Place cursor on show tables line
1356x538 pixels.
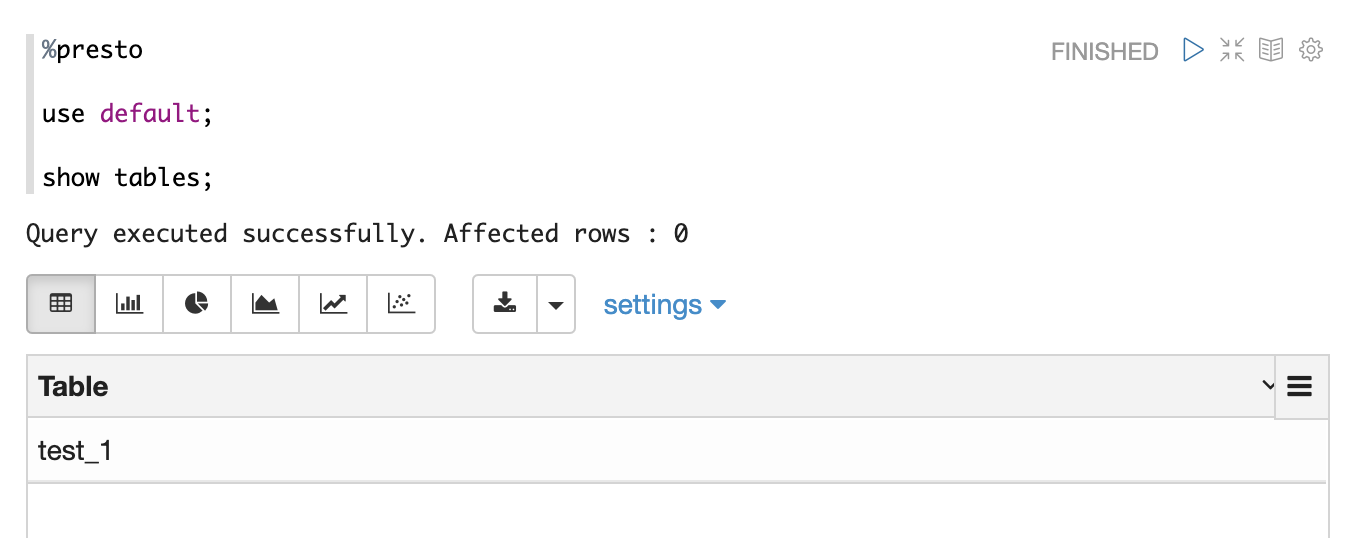click(x=128, y=178)
